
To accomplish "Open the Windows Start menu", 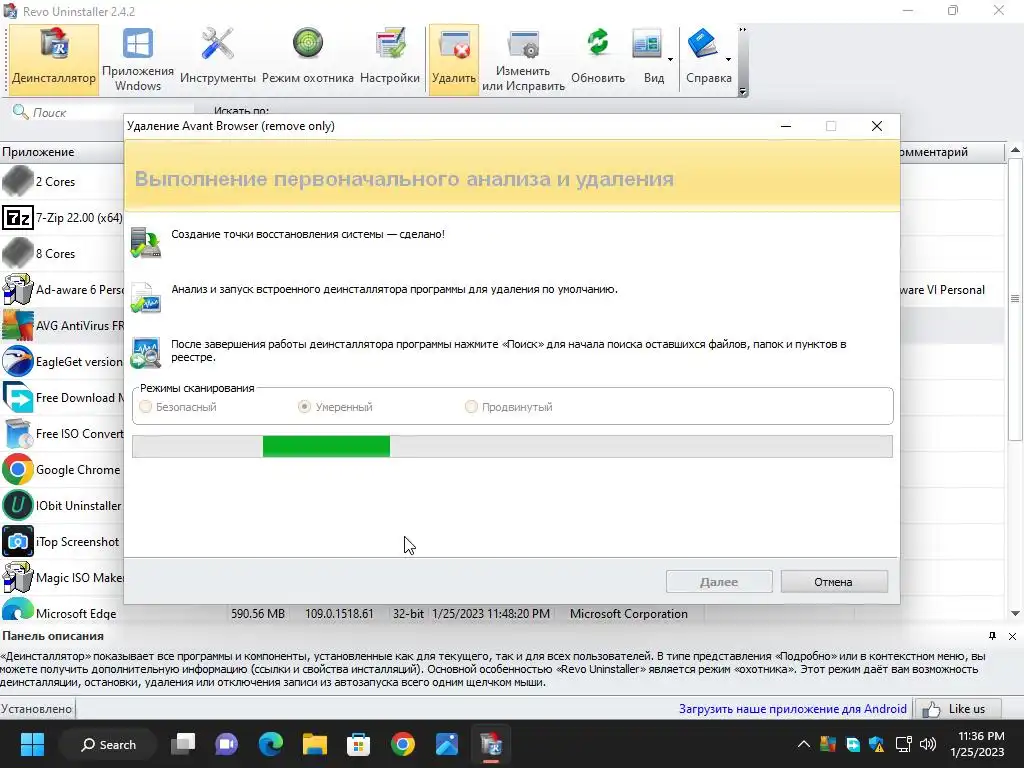I will pyautogui.click(x=31, y=744).
